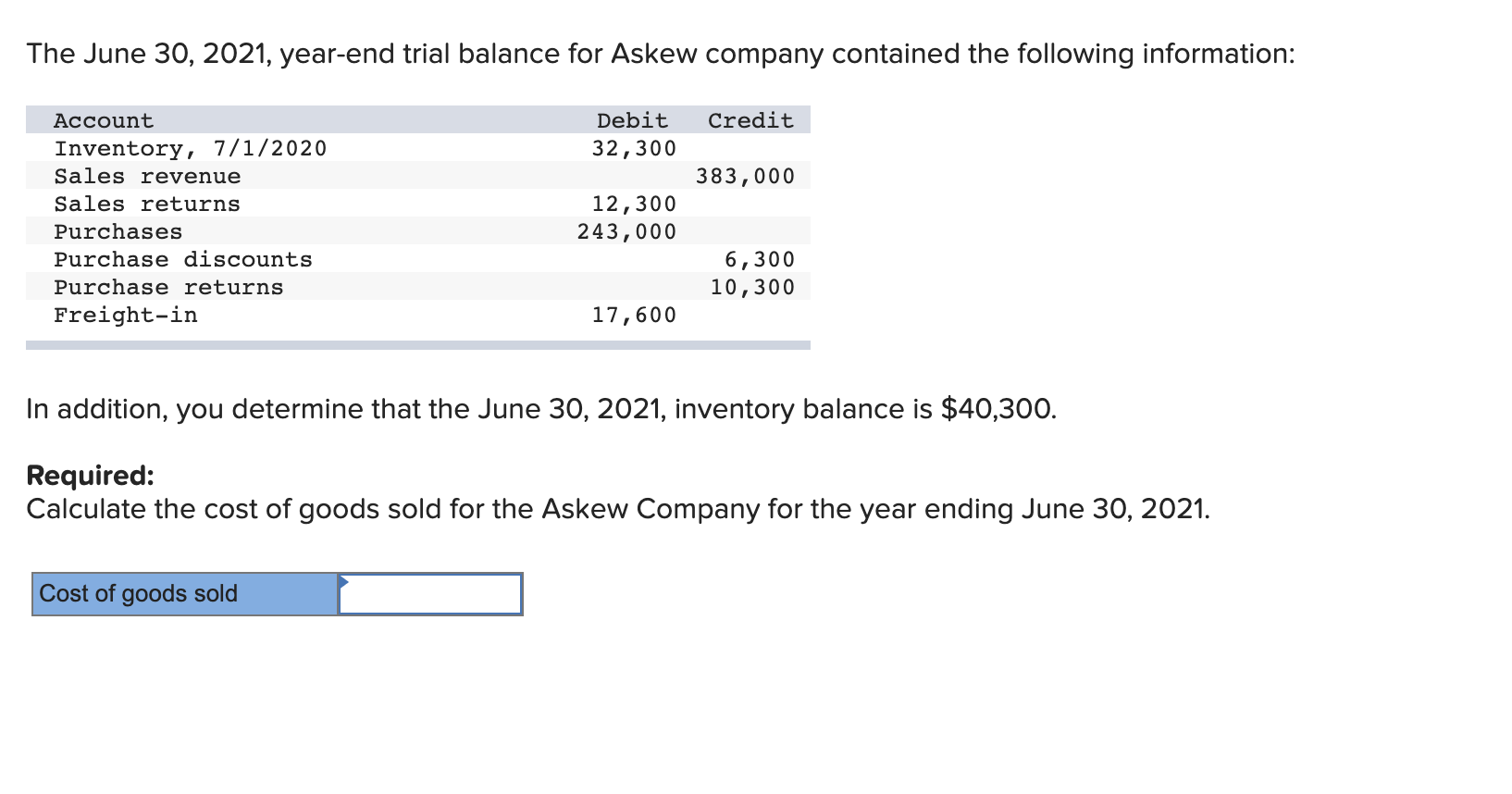
Task: Click the 32,300 inventory debit value
Action: 634,149
